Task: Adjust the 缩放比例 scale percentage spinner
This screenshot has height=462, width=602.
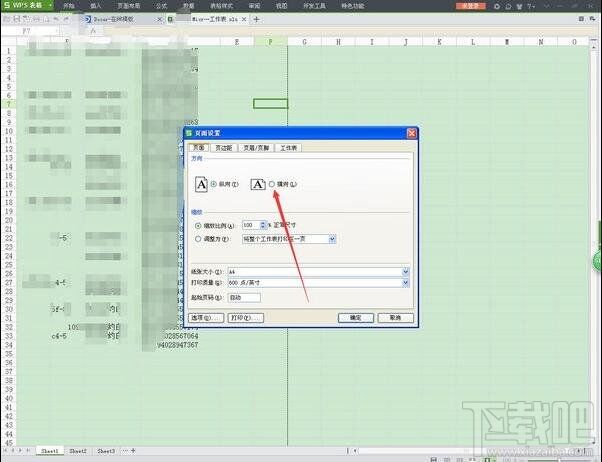Action: (262, 226)
